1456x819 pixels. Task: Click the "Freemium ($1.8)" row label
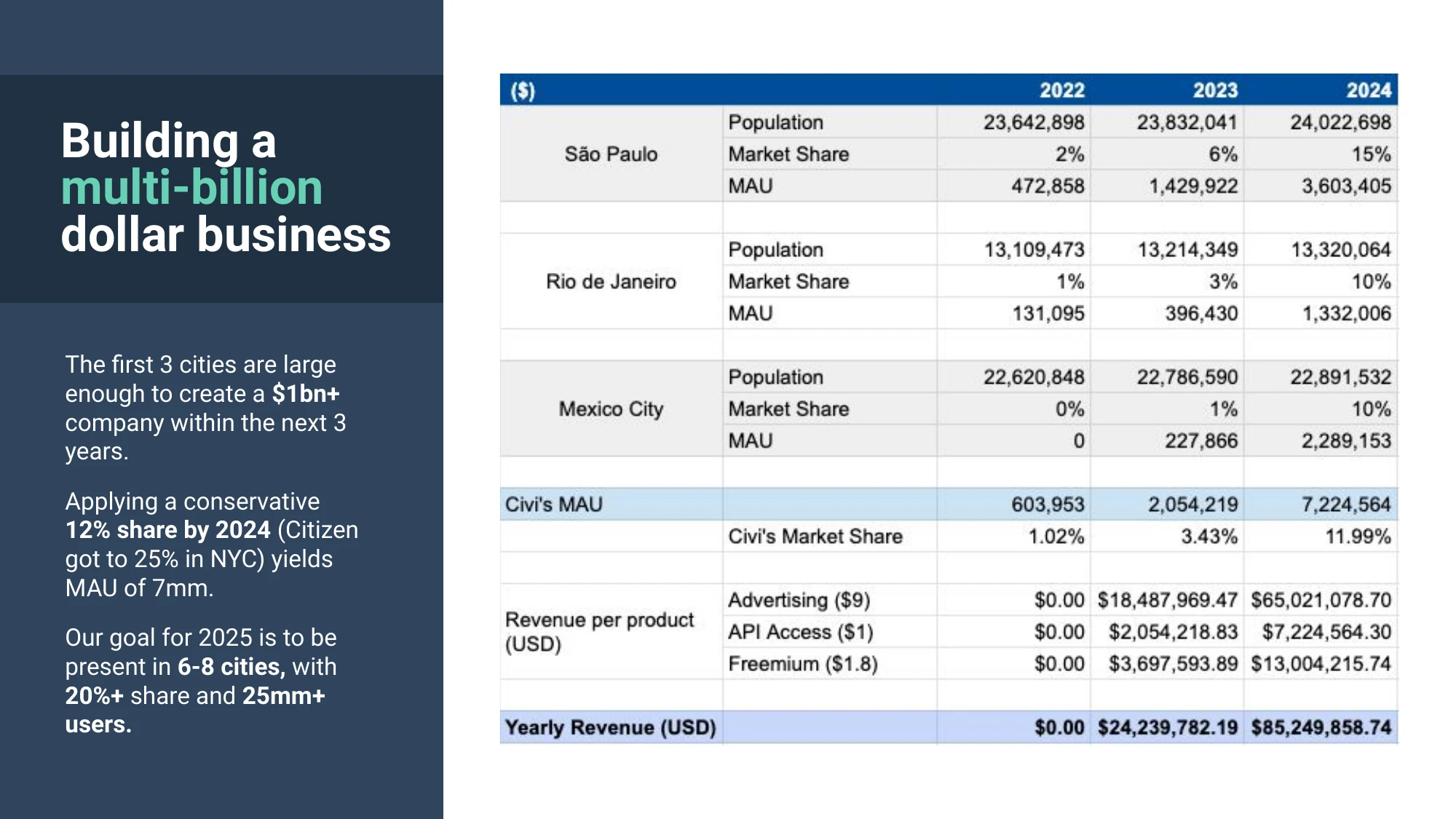point(803,664)
